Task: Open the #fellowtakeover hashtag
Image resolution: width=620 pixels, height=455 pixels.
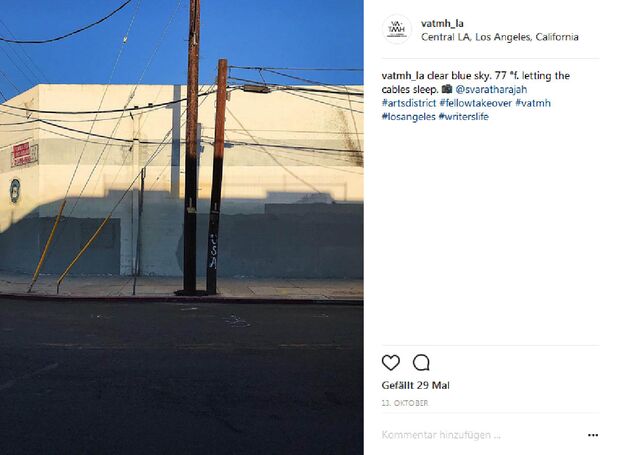Action: click(x=475, y=103)
